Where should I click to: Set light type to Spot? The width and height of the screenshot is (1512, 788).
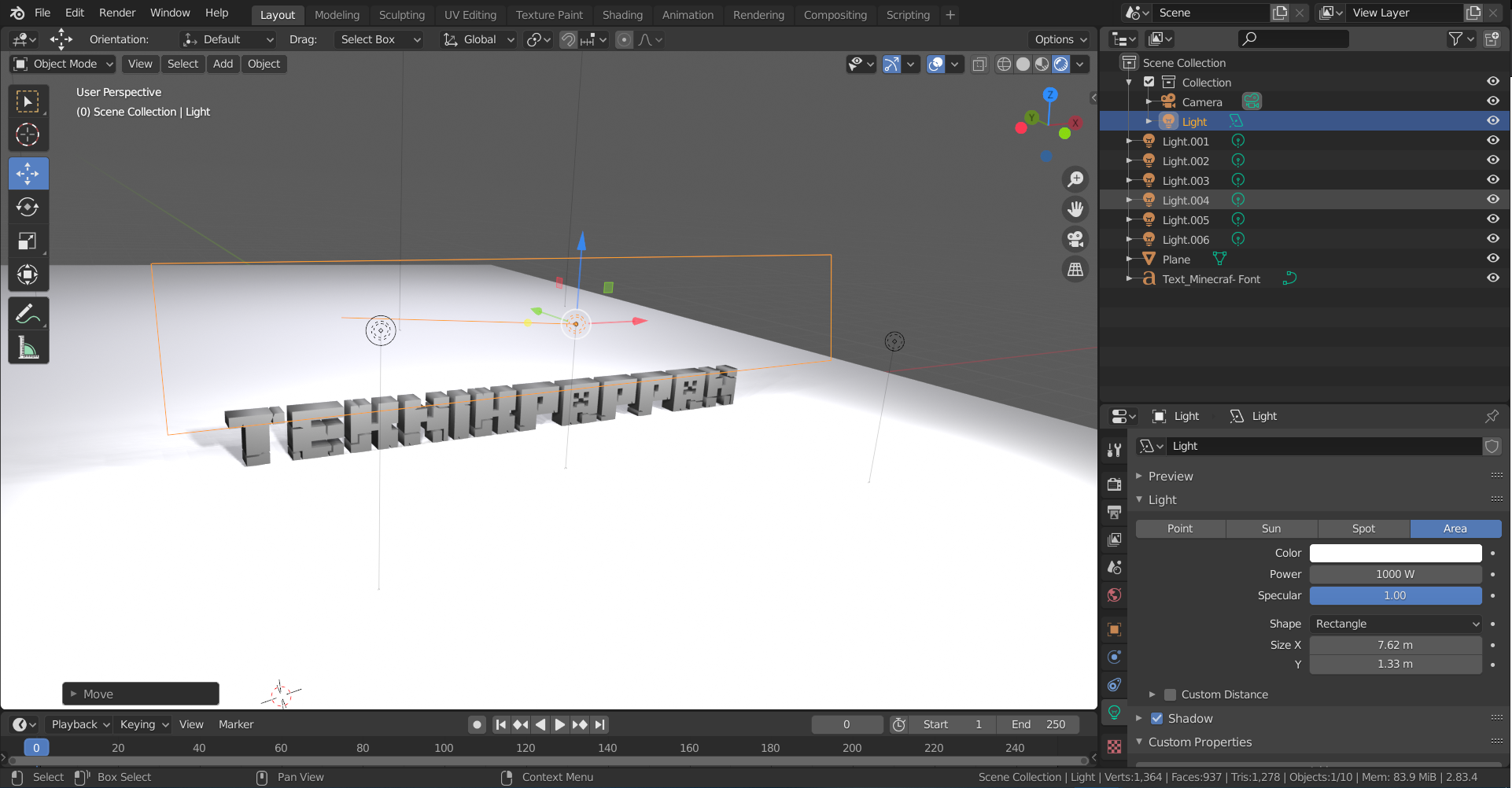pyautogui.click(x=1363, y=528)
